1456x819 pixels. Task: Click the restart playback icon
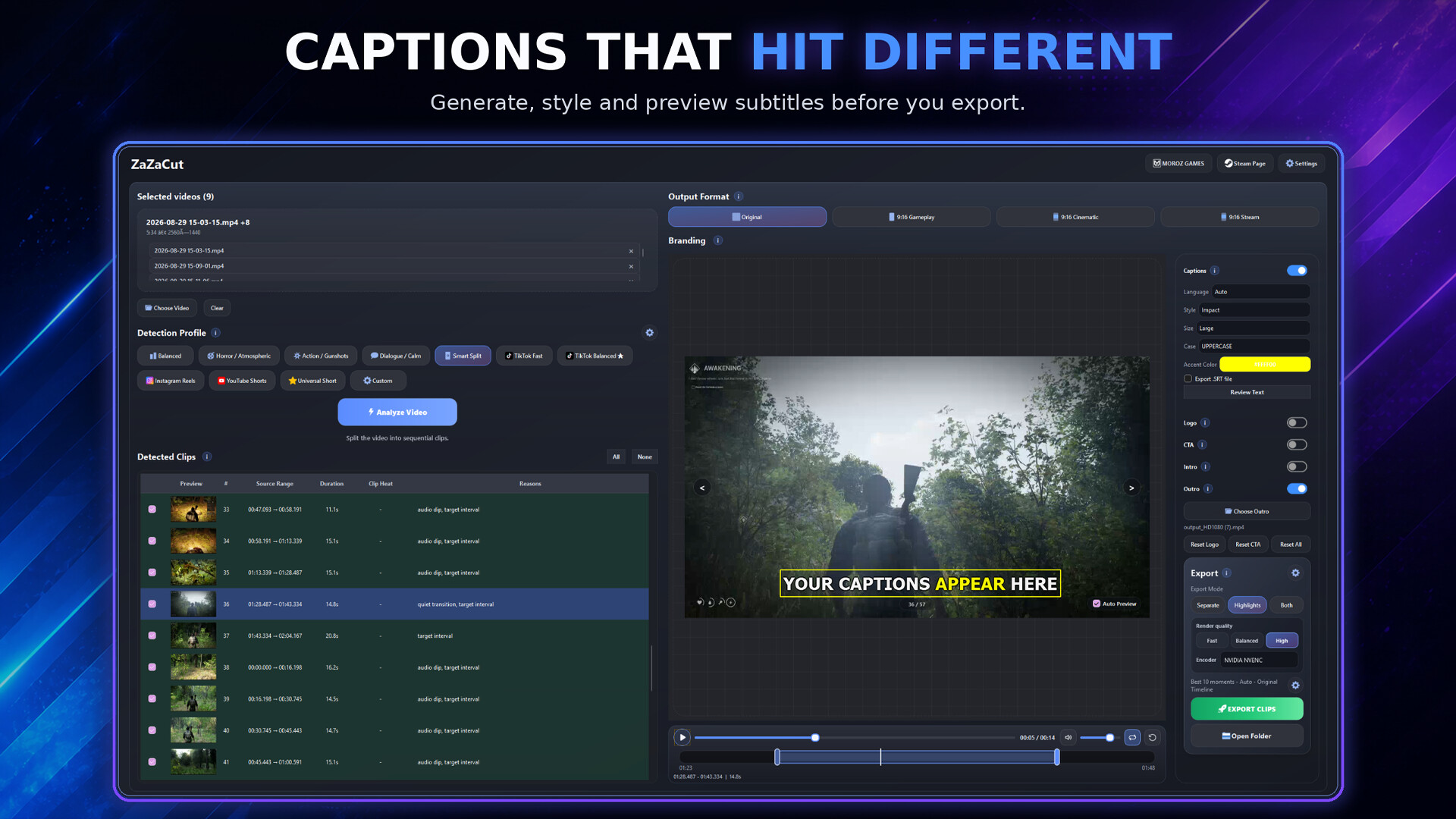pyautogui.click(x=1153, y=737)
